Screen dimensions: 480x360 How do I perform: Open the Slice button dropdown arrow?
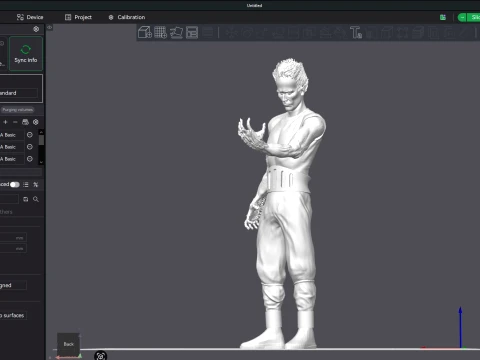pyautogui.click(x=462, y=17)
